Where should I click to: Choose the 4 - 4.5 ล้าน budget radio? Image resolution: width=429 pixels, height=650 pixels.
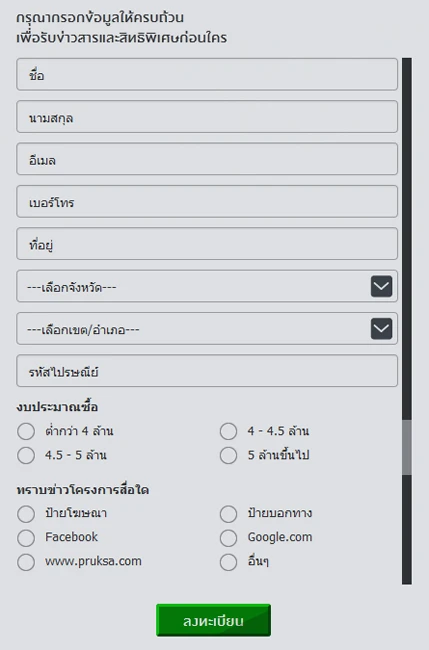pyautogui.click(x=228, y=431)
